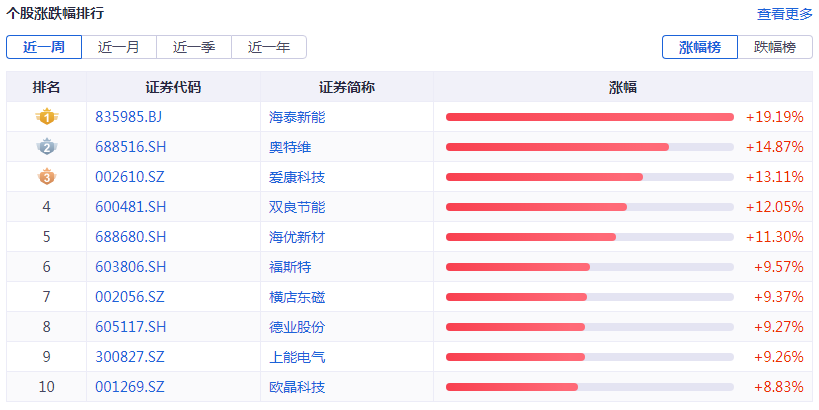Toggle to the 涨幅榜 ranking

[700, 47]
